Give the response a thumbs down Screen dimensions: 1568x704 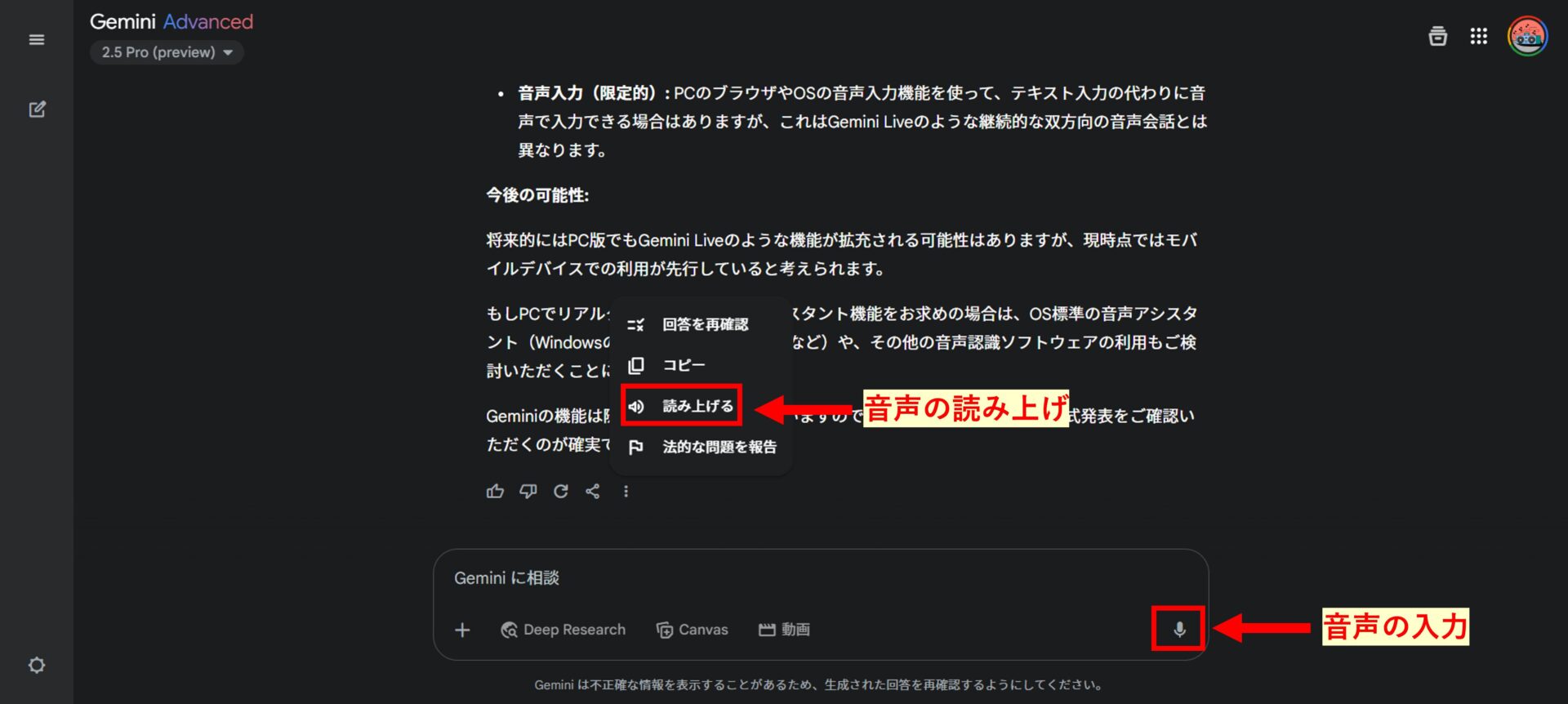pos(528,491)
